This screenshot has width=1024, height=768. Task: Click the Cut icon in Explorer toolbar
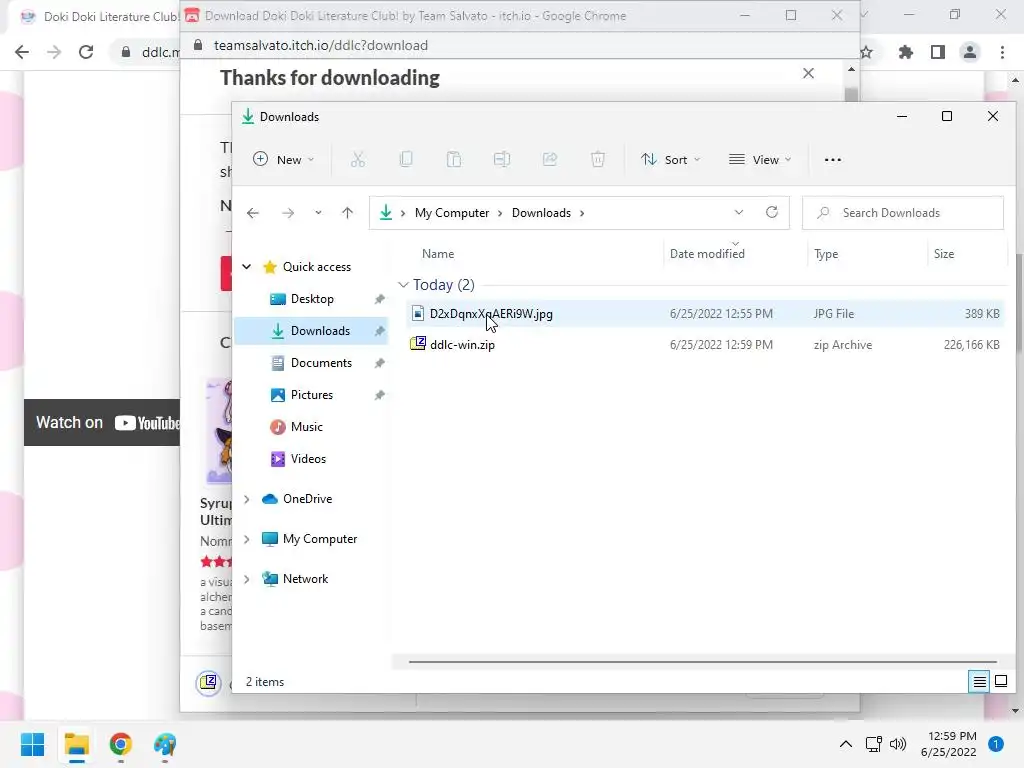click(358, 159)
